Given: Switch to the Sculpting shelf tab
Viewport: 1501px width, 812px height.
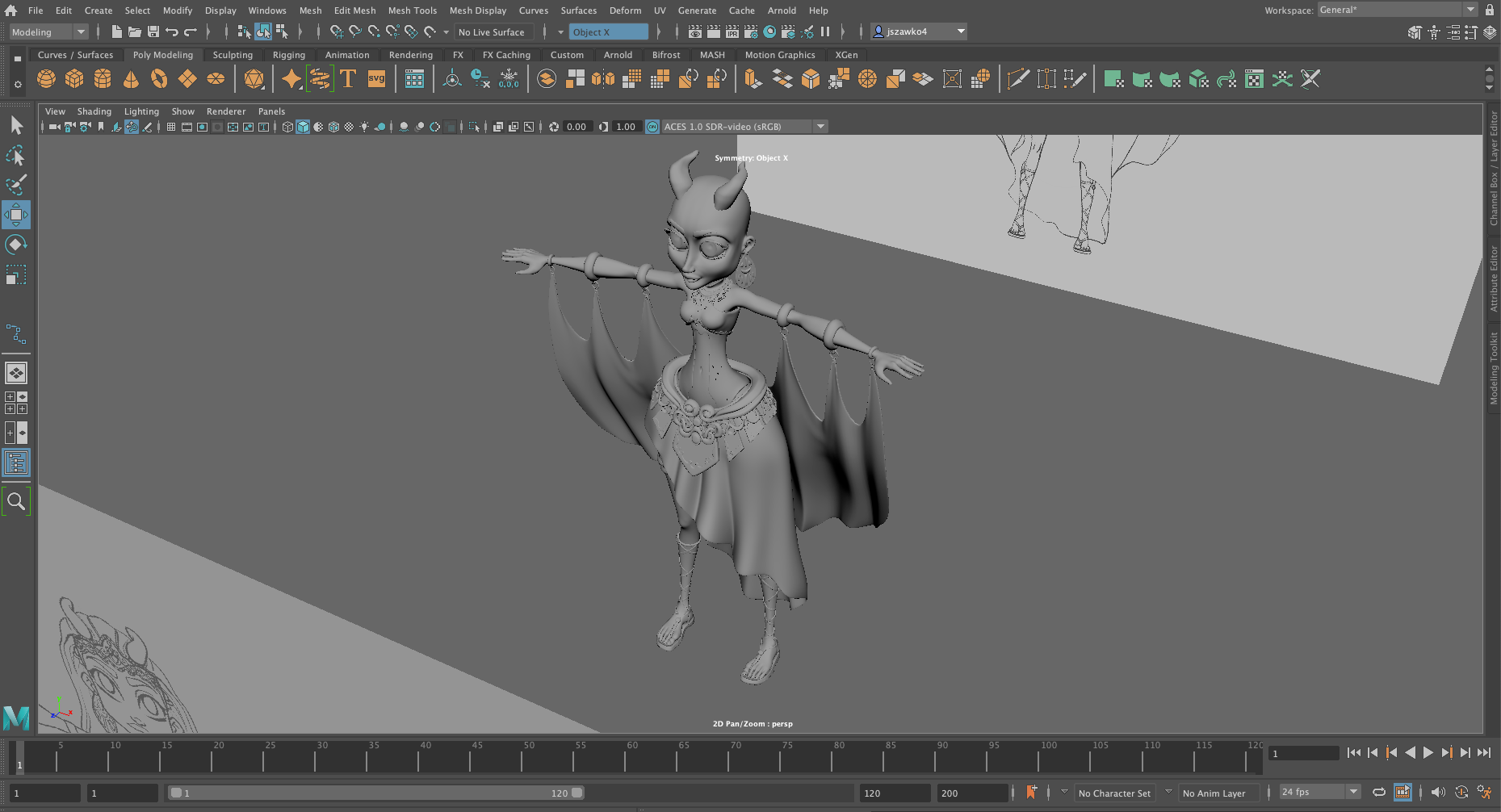Looking at the screenshot, I should coord(233,55).
